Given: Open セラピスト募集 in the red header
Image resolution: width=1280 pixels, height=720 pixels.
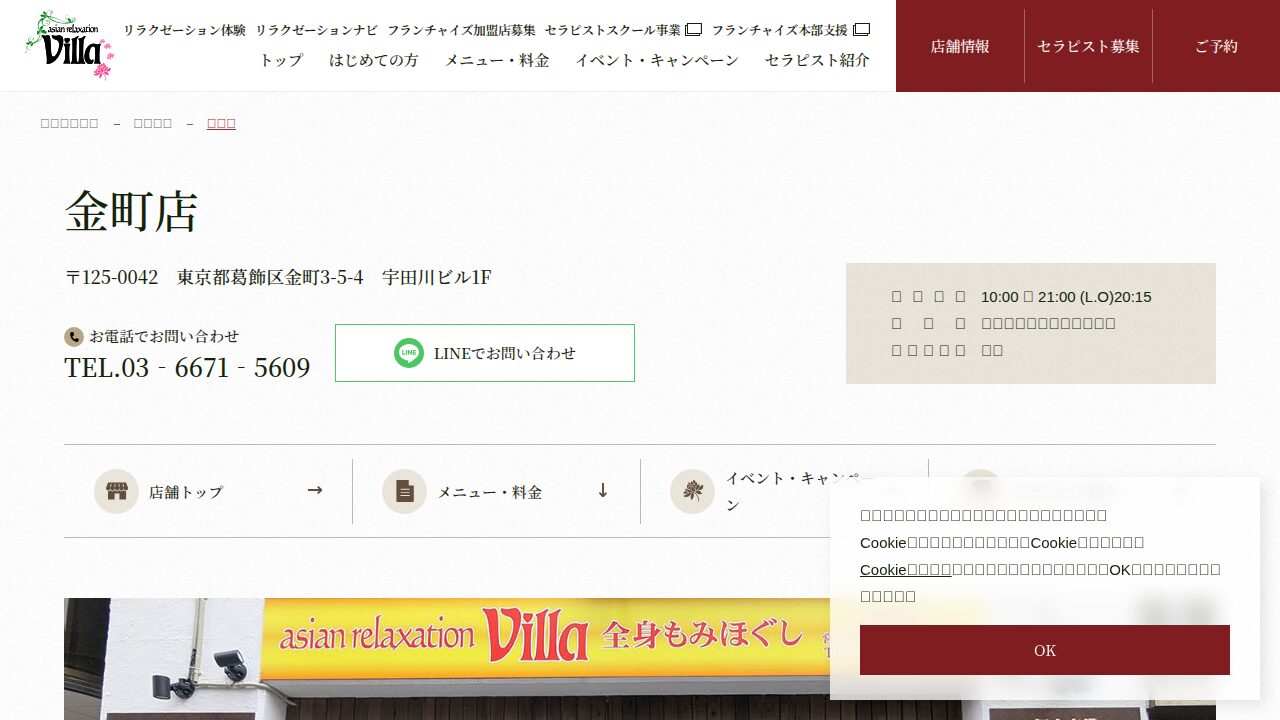Looking at the screenshot, I should point(1088,46).
